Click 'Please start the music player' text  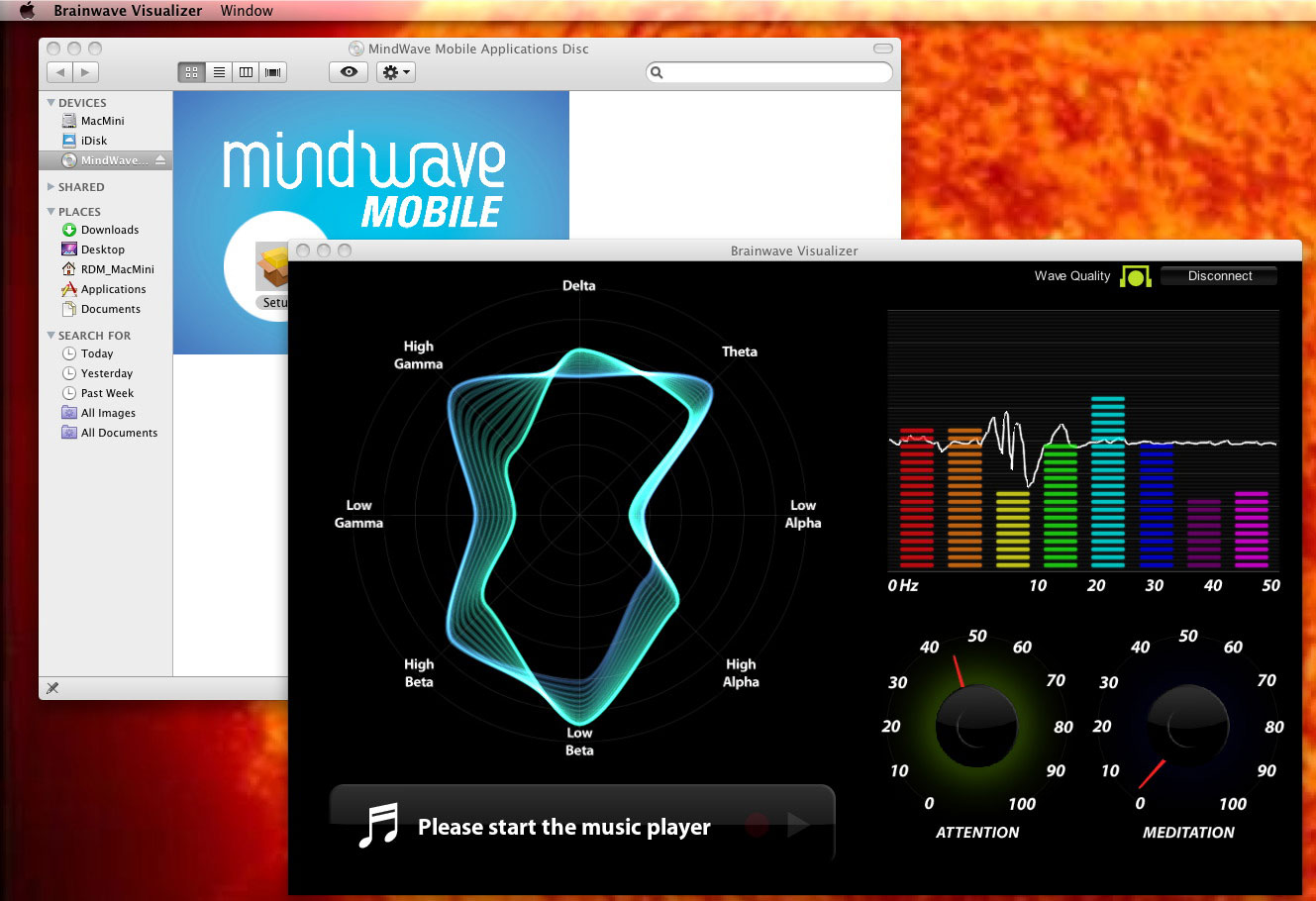tap(564, 827)
